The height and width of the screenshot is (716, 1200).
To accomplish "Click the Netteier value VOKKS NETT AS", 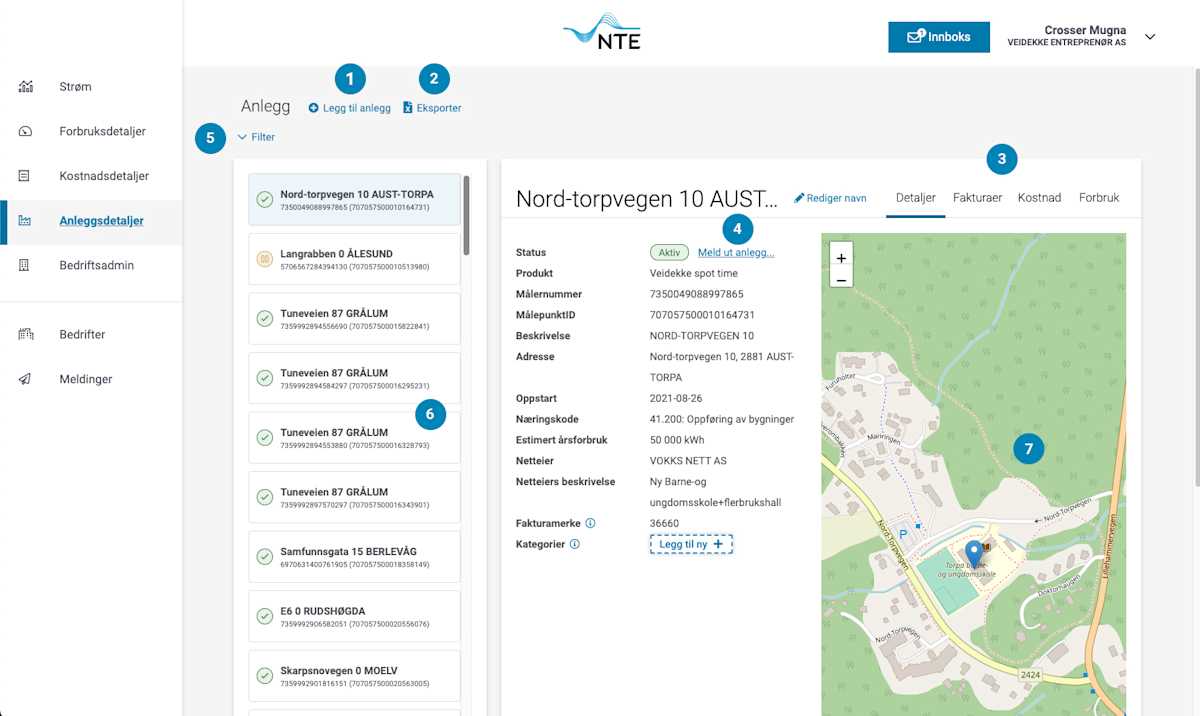I will coord(688,461).
